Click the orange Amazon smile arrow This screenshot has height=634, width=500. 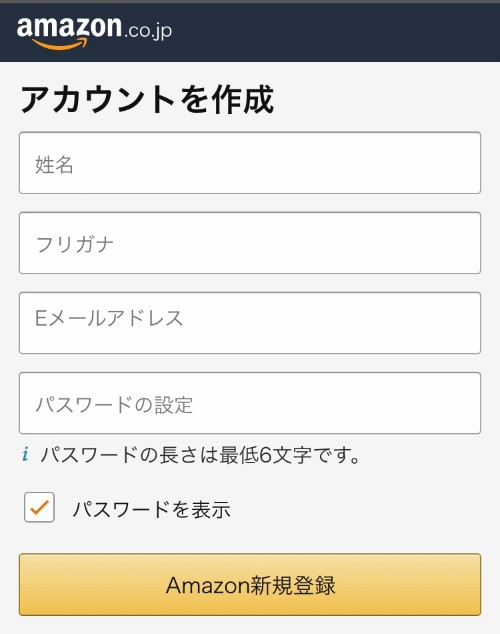tap(59, 44)
